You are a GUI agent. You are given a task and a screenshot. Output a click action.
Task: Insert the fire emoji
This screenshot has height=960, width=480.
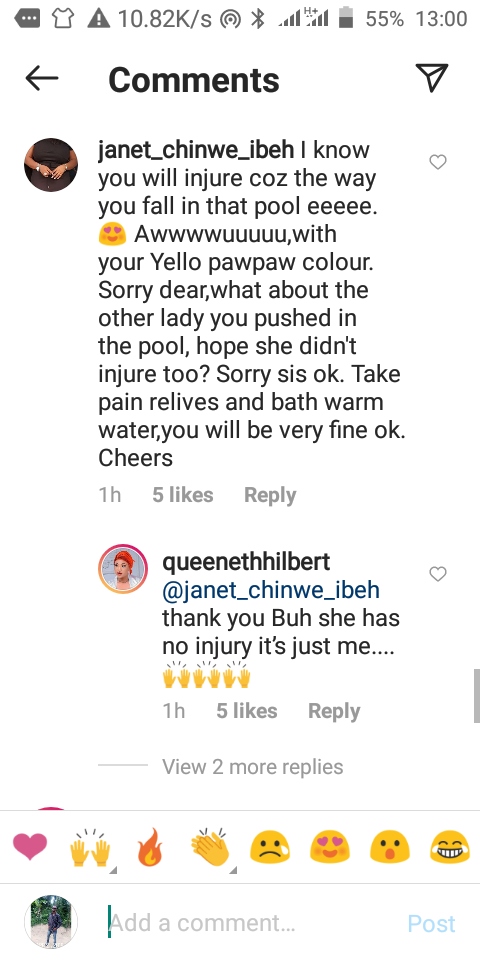click(x=150, y=847)
